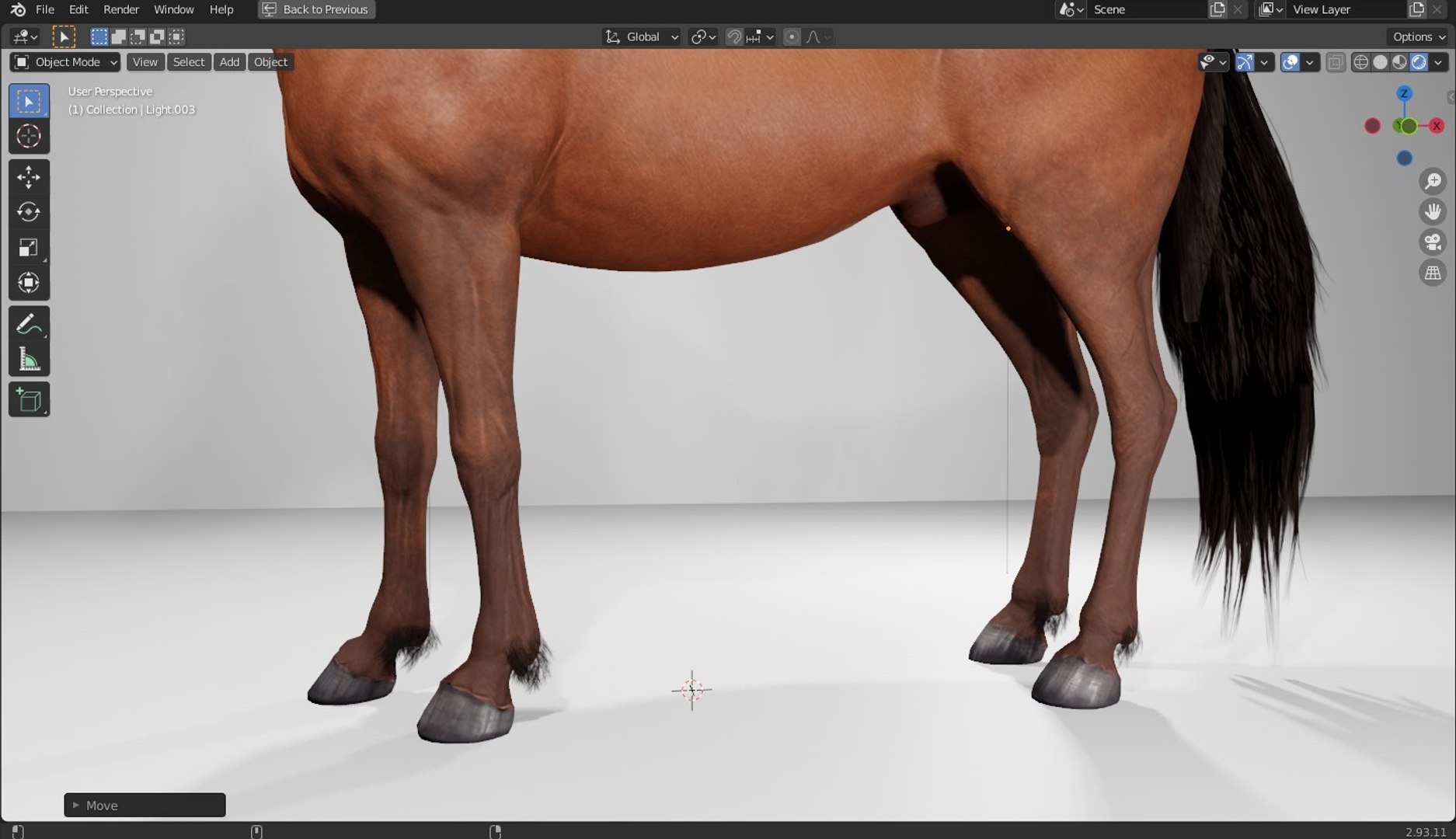Click the Blender logo icon

[17, 9]
